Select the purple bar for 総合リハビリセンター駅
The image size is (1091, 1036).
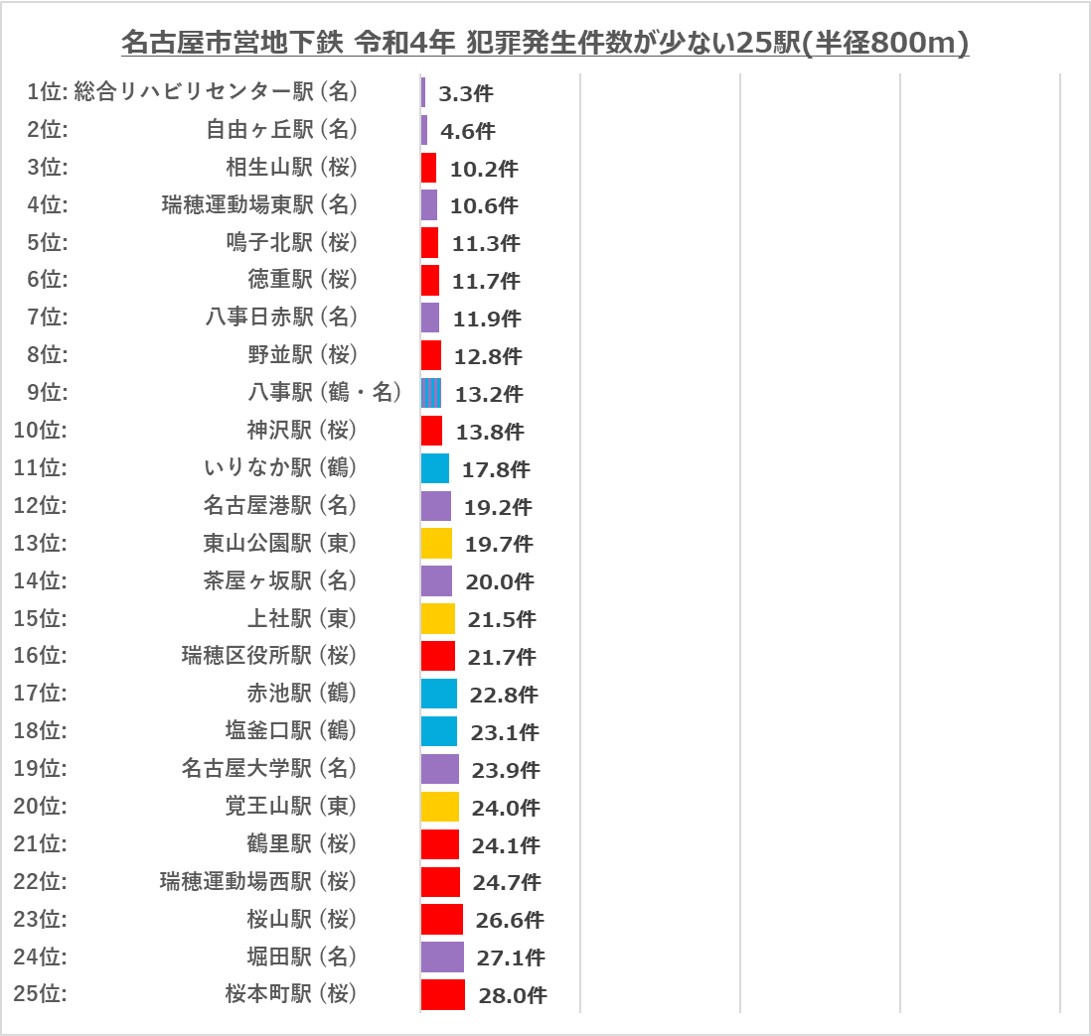424,93
